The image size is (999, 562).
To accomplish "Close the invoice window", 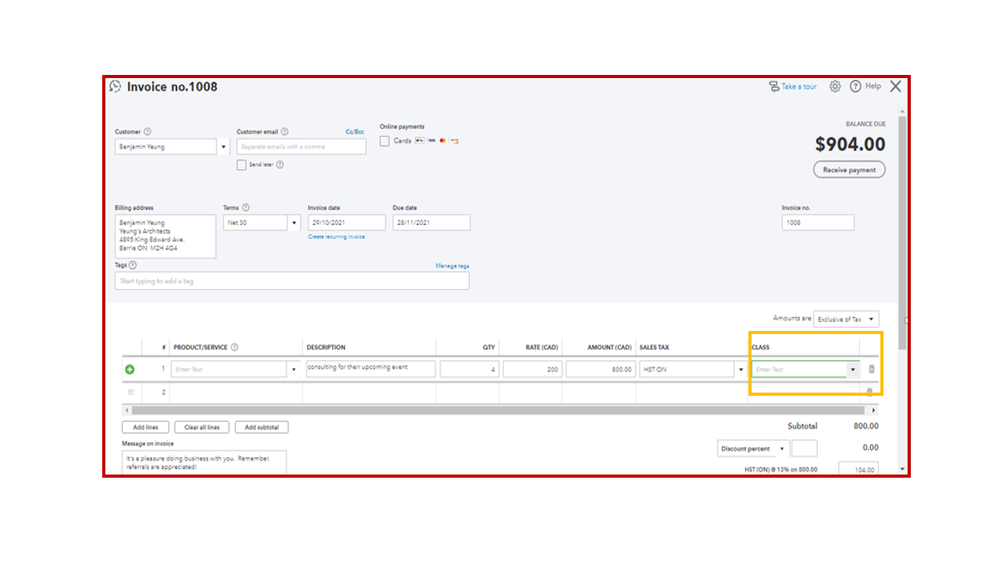I will [896, 86].
